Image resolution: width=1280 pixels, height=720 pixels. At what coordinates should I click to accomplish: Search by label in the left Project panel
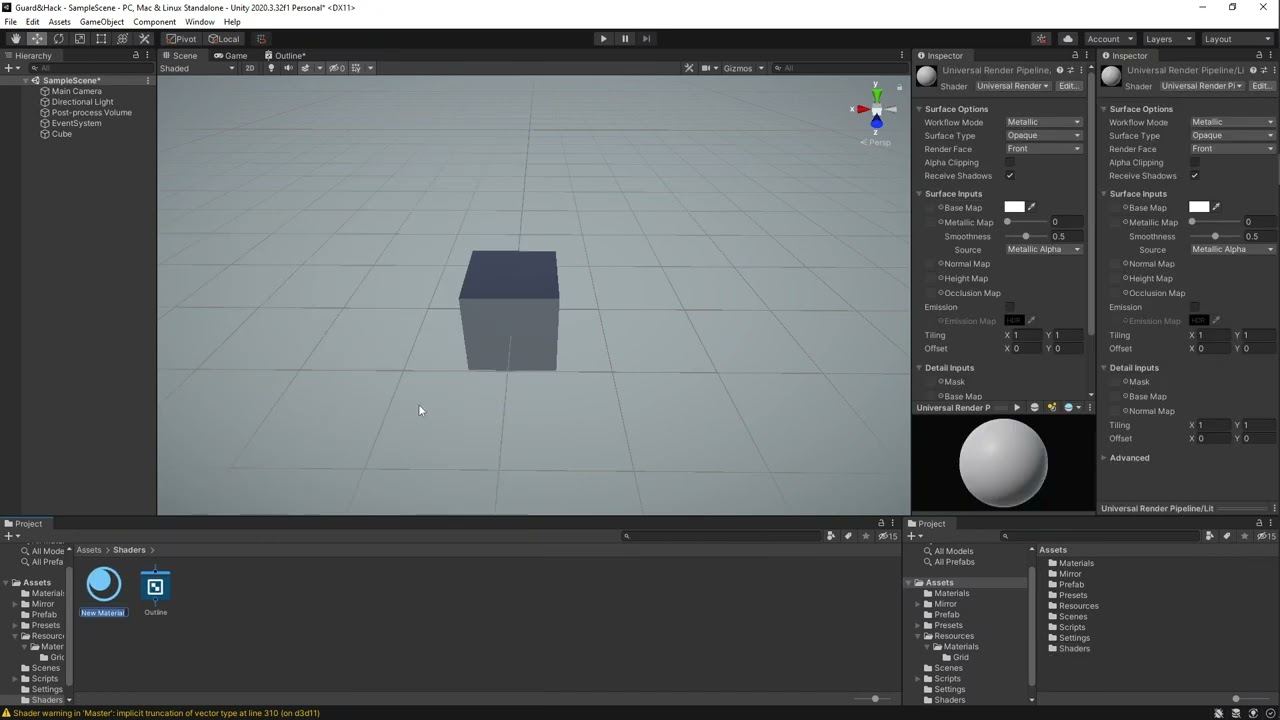coord(848,536)
